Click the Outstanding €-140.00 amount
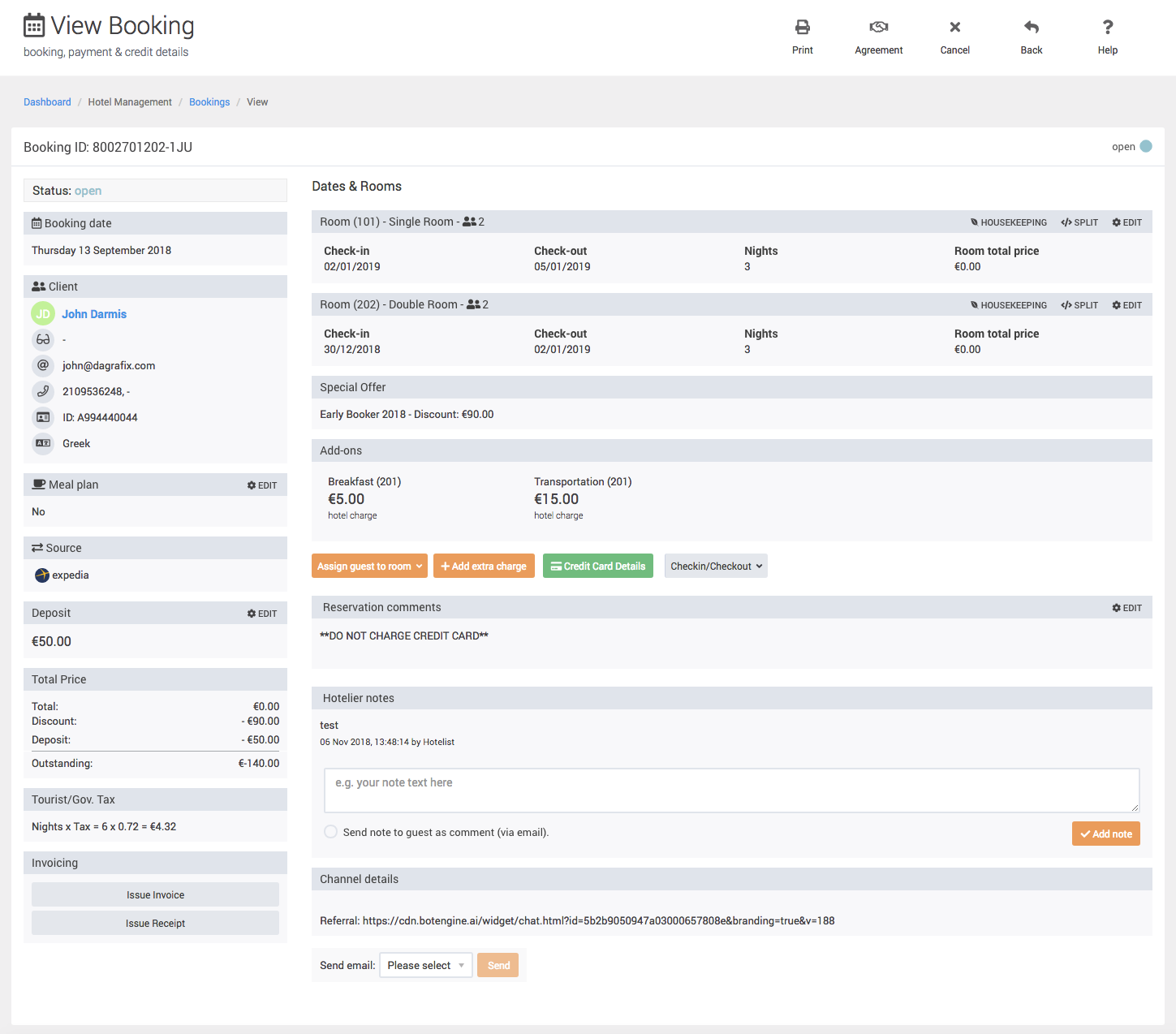 pyautogui.click(x=259, y=763)
